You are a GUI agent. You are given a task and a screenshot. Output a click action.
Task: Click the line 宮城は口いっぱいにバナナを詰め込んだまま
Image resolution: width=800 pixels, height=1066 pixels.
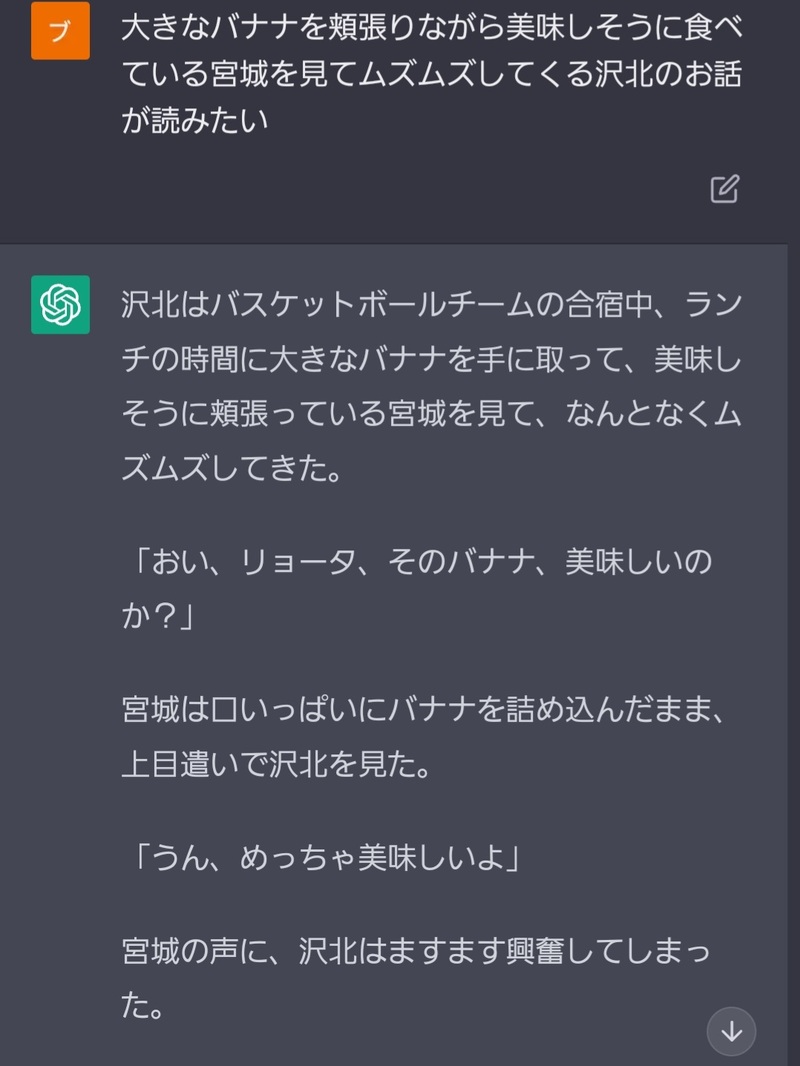pyautogui.click(x=420, y=710)
